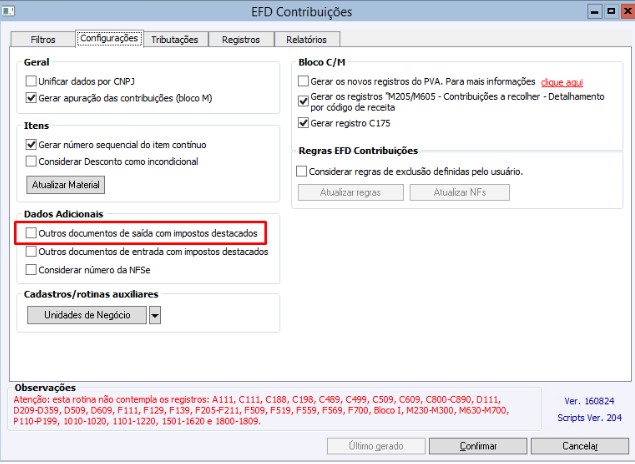This screenshot has width=635, height=464.
Task: Go to the Relatórios tab
Action: [x=307, y=39]
